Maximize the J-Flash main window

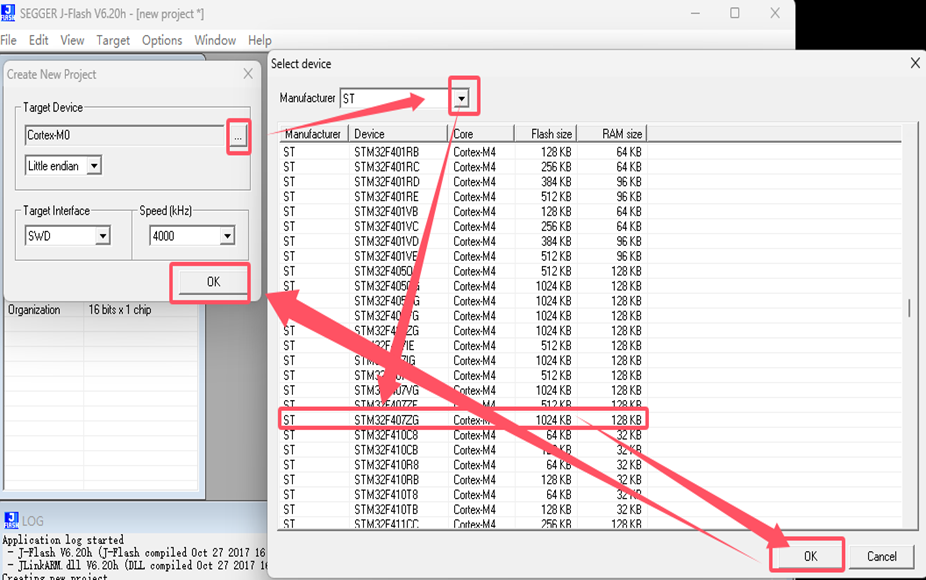(x=735, y=13)
